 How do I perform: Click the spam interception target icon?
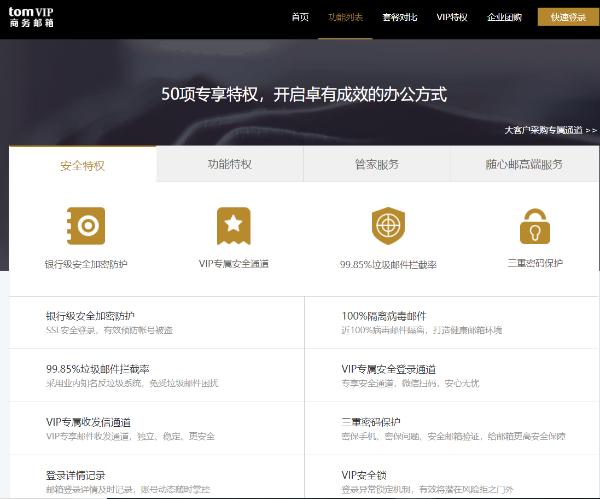tap(387, 226)
